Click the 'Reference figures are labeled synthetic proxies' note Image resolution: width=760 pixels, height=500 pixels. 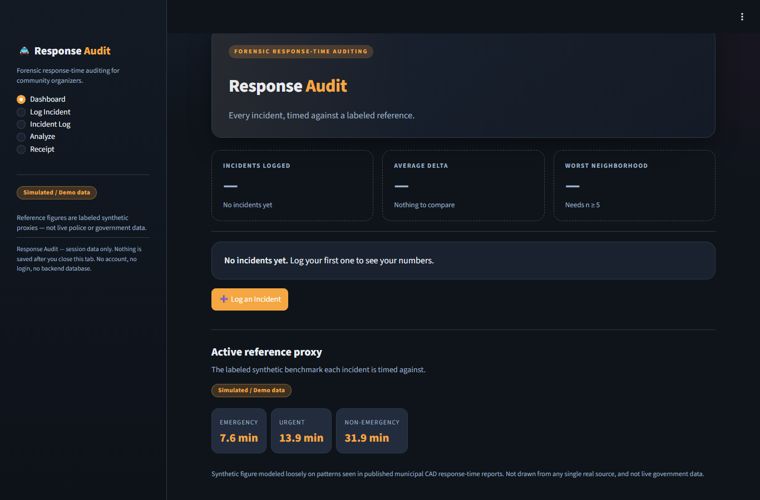tap(81, 223)
